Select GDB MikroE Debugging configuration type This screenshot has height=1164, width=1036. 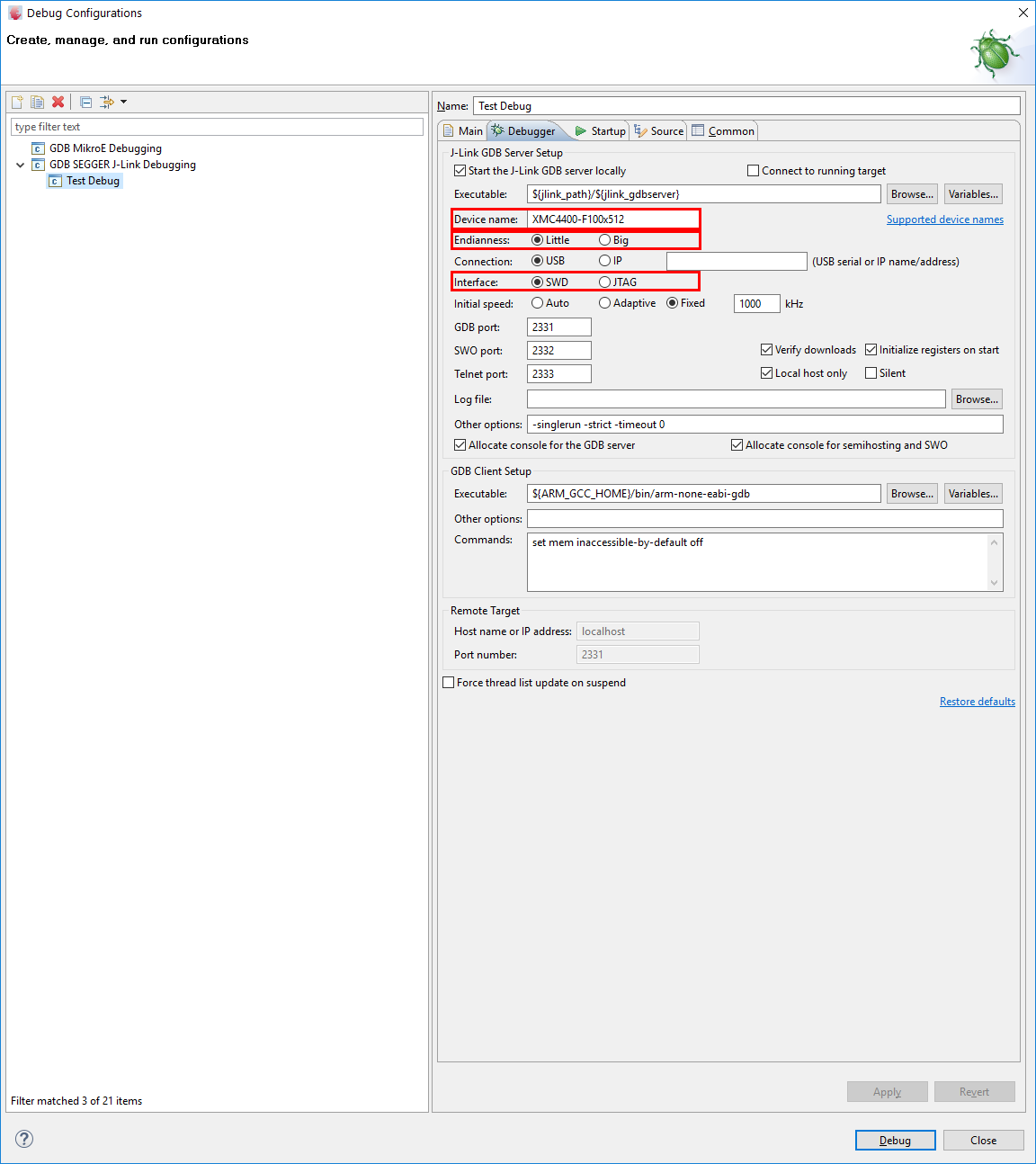pos(105,148)
